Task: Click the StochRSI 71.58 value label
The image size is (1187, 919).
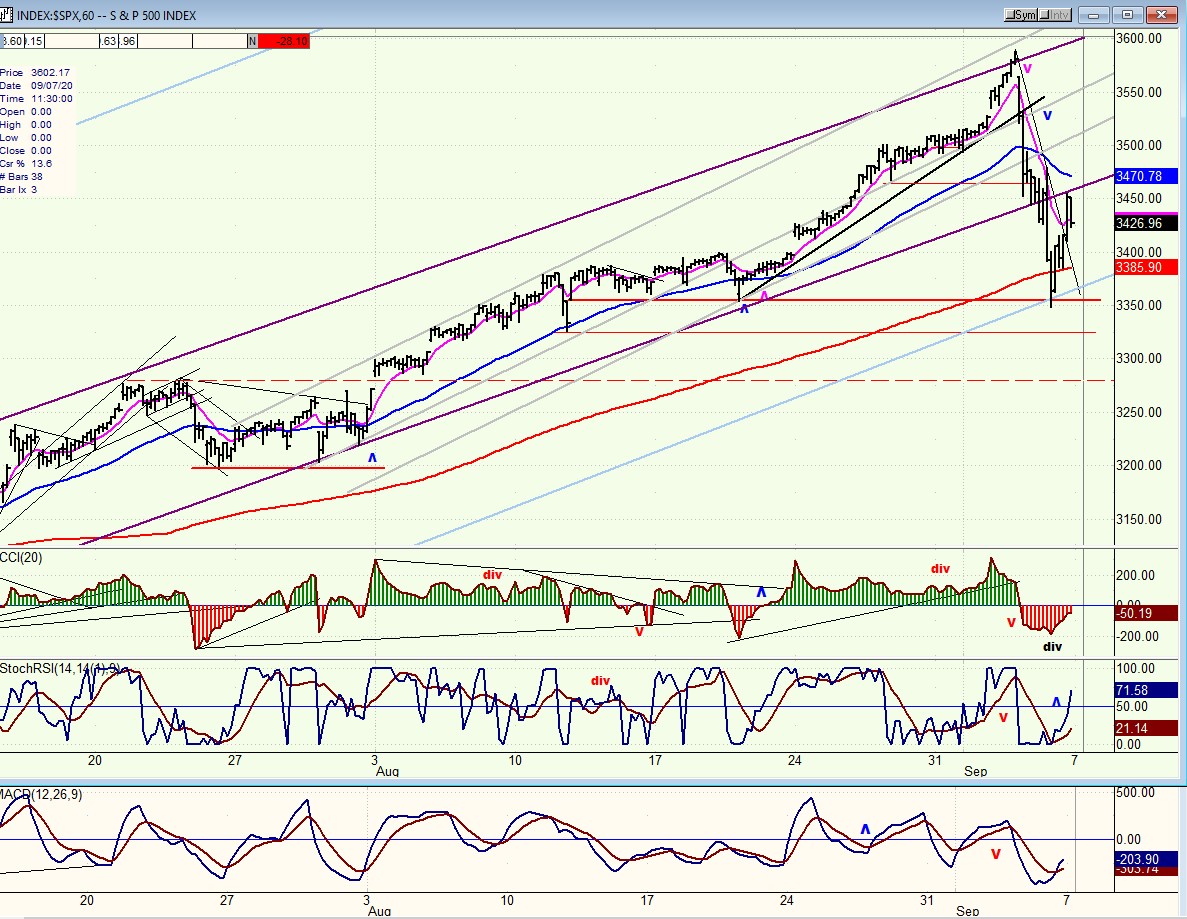Action: click(x=1145, y=690)
